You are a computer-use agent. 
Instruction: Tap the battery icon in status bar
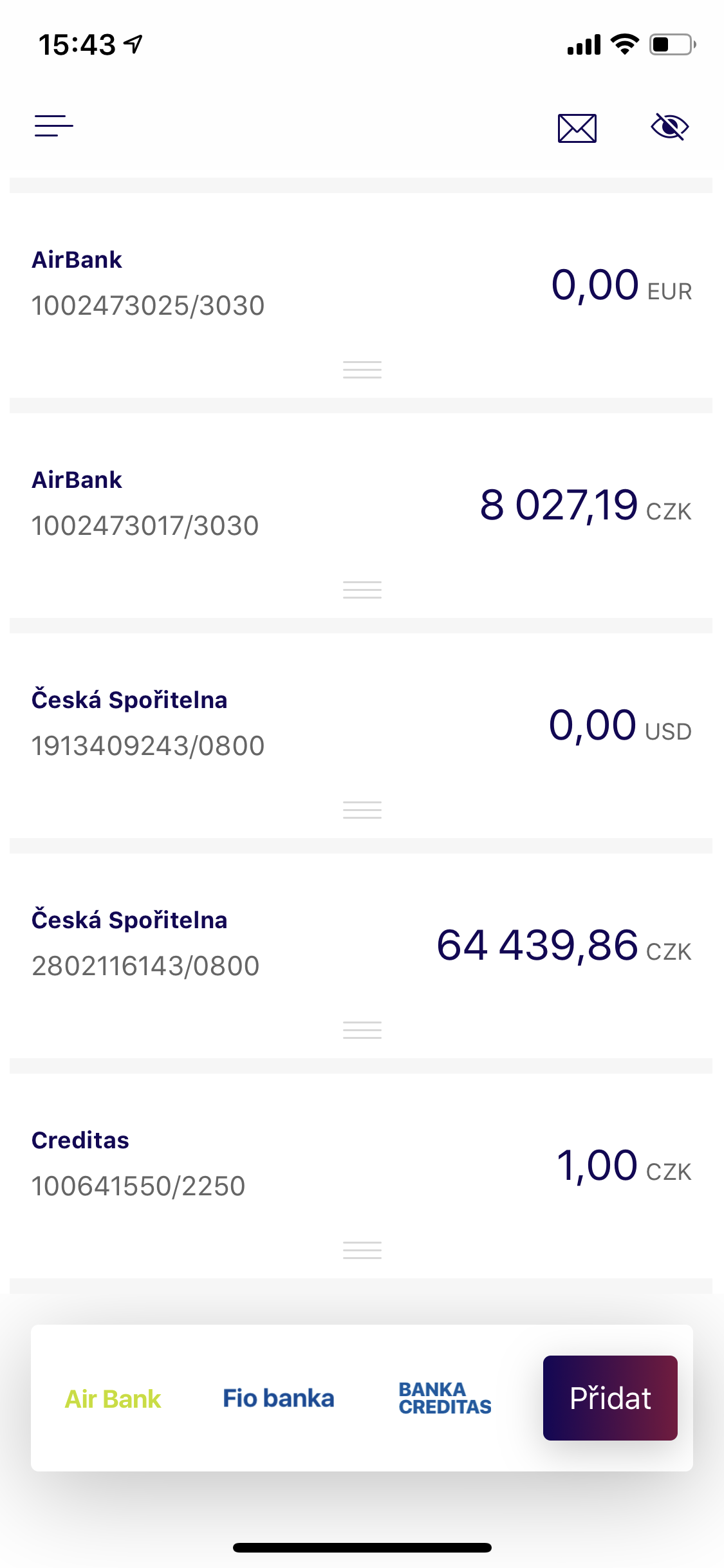click(x=672, y=44)
